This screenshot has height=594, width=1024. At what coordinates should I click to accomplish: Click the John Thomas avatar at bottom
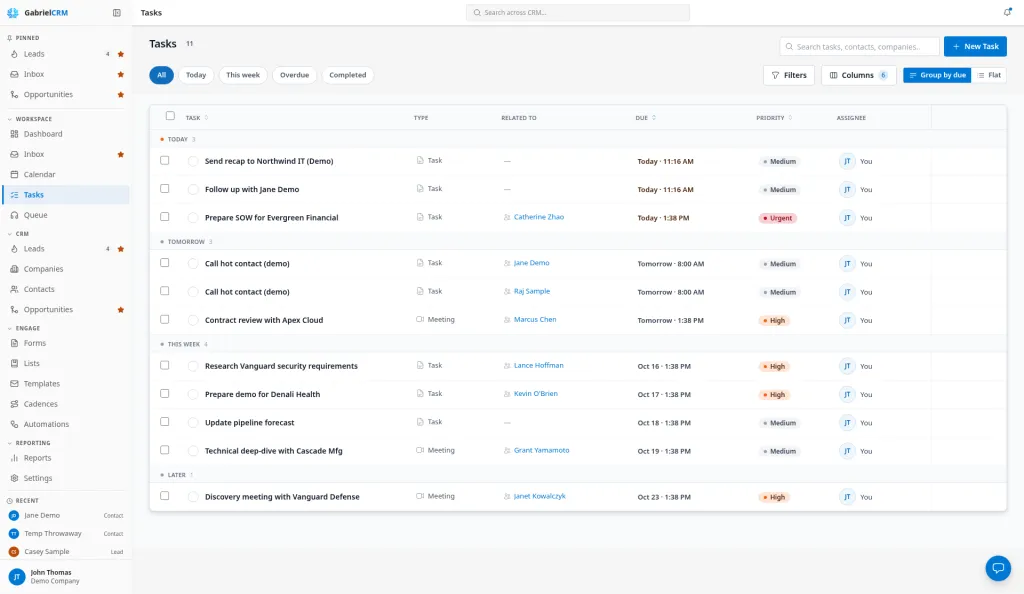(x=17, y=576)
